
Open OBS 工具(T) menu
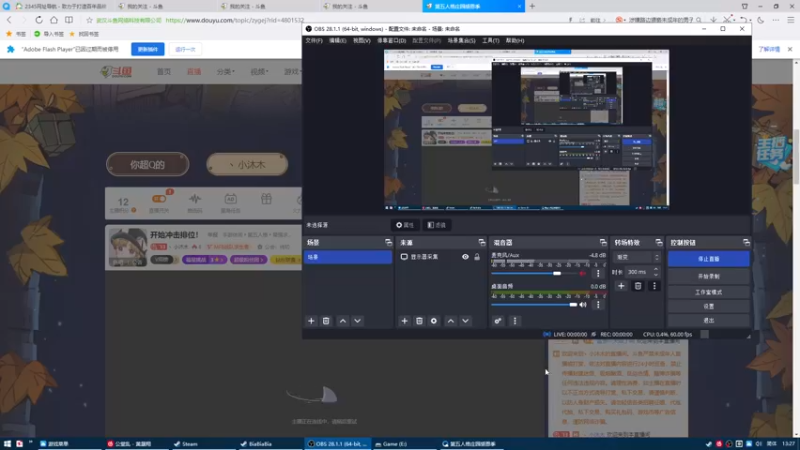click(x=490, y=40)
